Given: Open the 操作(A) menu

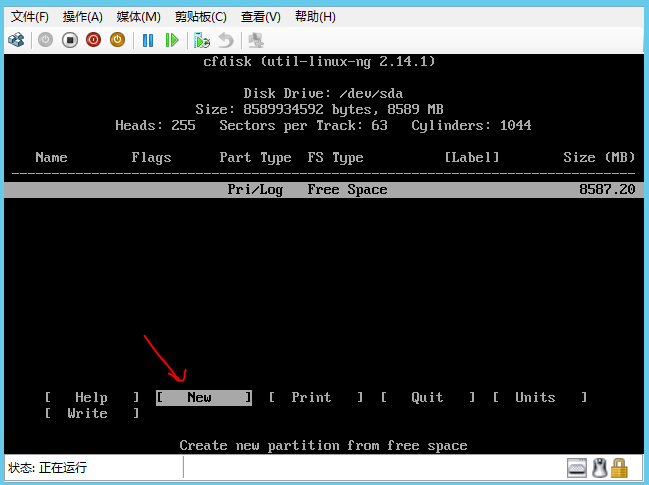Looking at the screenshot, I should click(82, 17).
